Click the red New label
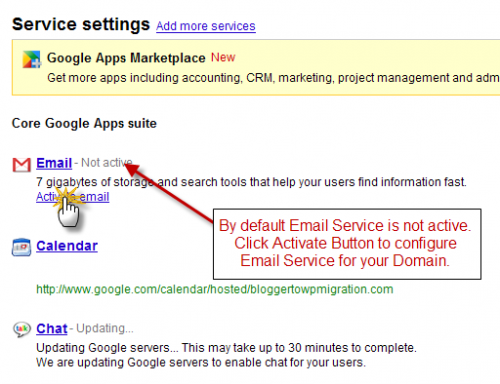The image size is (500, 384). (x=223, y=57)
